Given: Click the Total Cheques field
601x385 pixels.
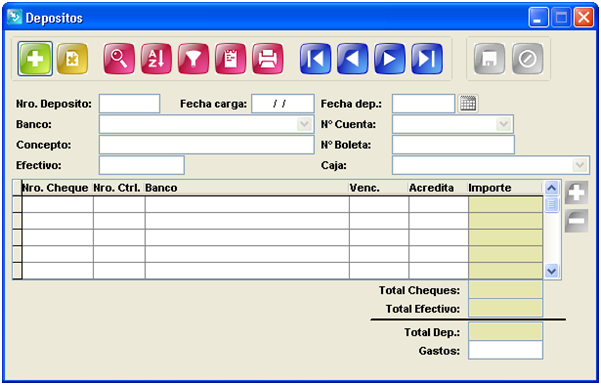Looking at the screenshot, I should pyautogui.click(x=506, y=290).
